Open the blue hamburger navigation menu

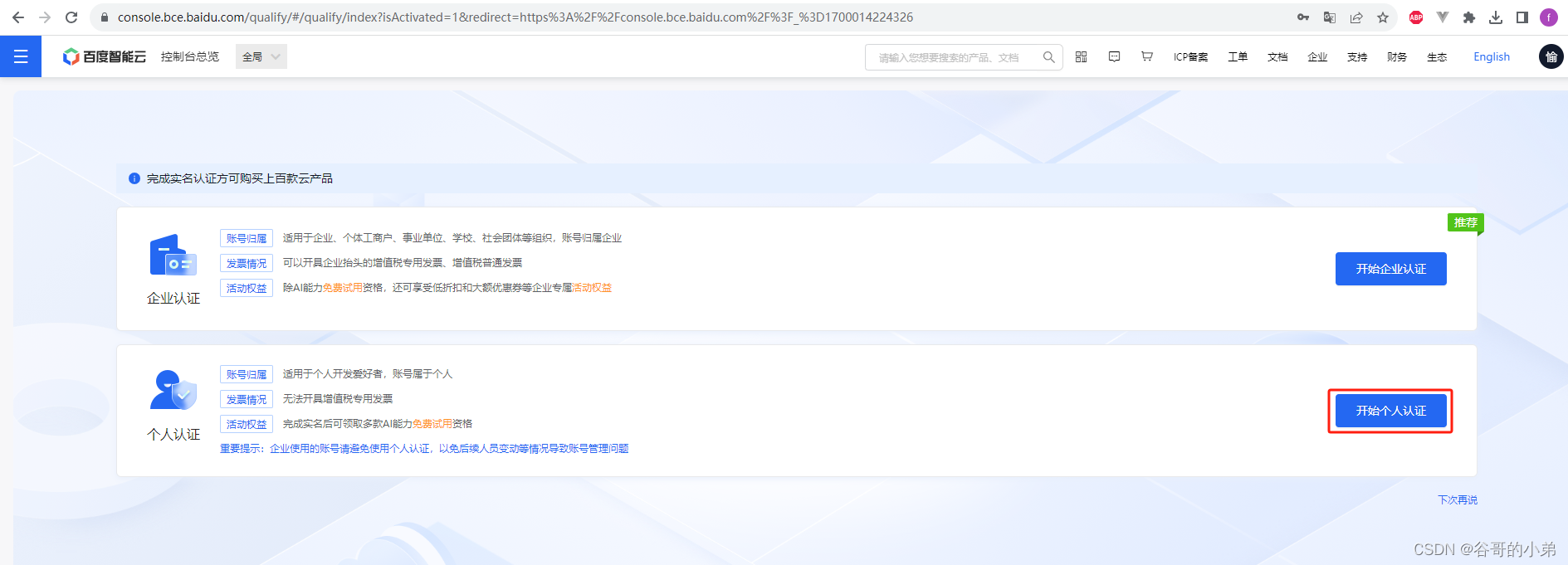(x=21, y=56)
